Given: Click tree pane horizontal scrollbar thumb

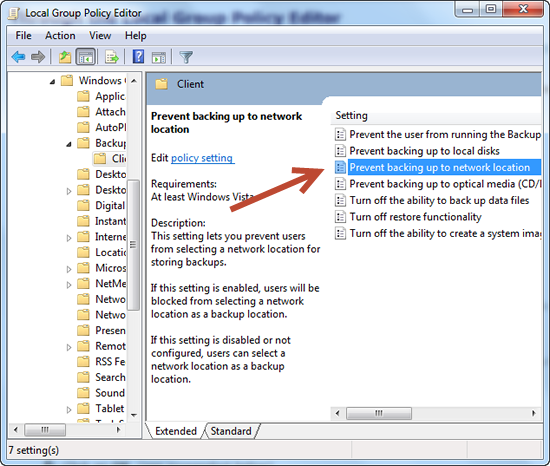Looking at the screenshot, I should click(45, 430).
